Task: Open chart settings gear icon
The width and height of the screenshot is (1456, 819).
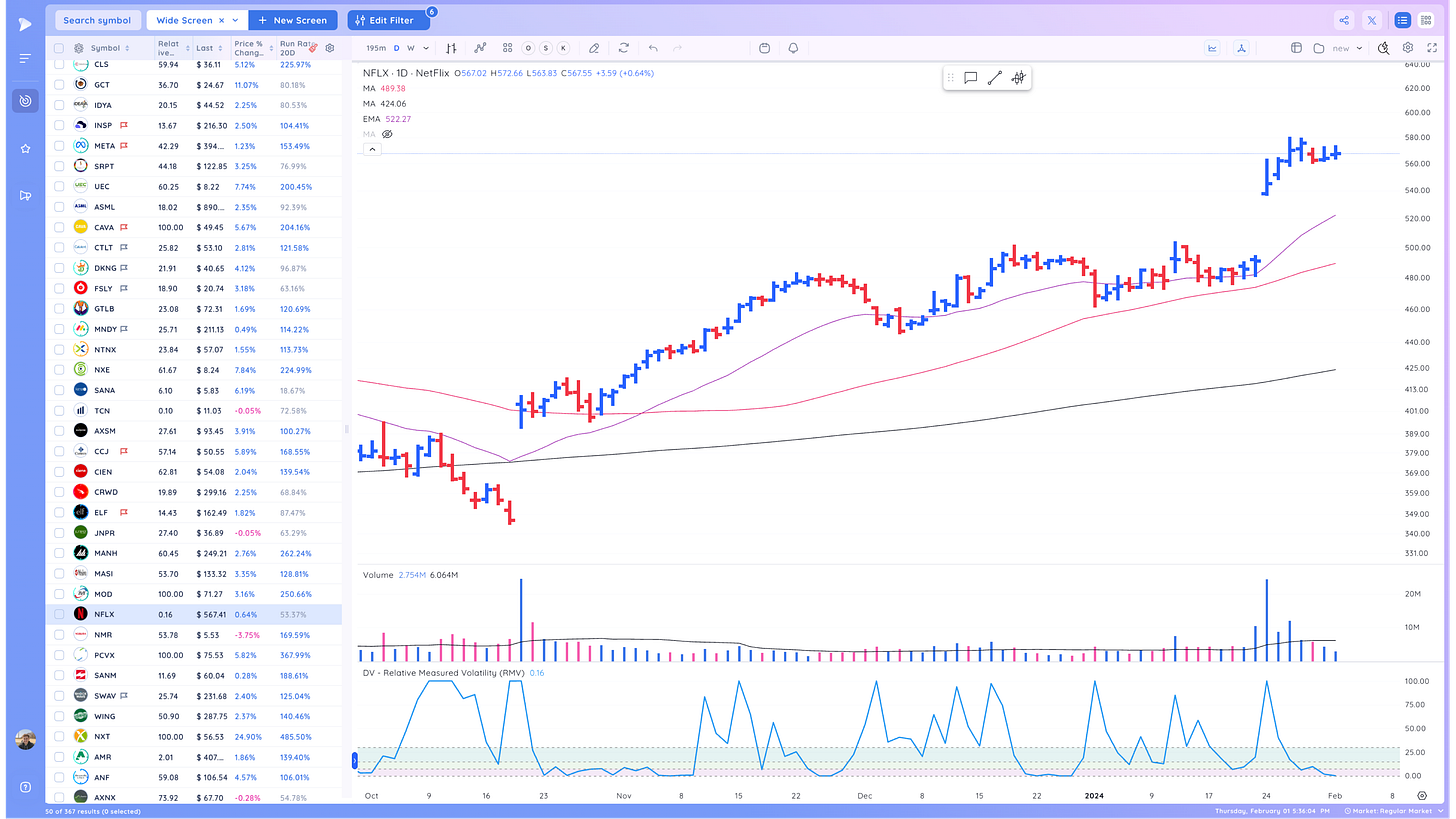Action: point(1407,48)
